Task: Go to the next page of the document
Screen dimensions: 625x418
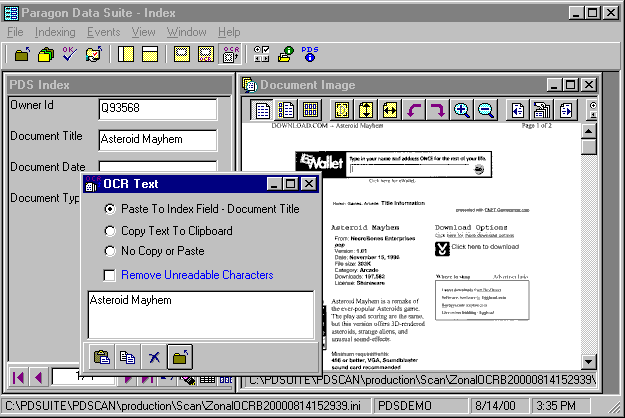Action: coord(566,110)
